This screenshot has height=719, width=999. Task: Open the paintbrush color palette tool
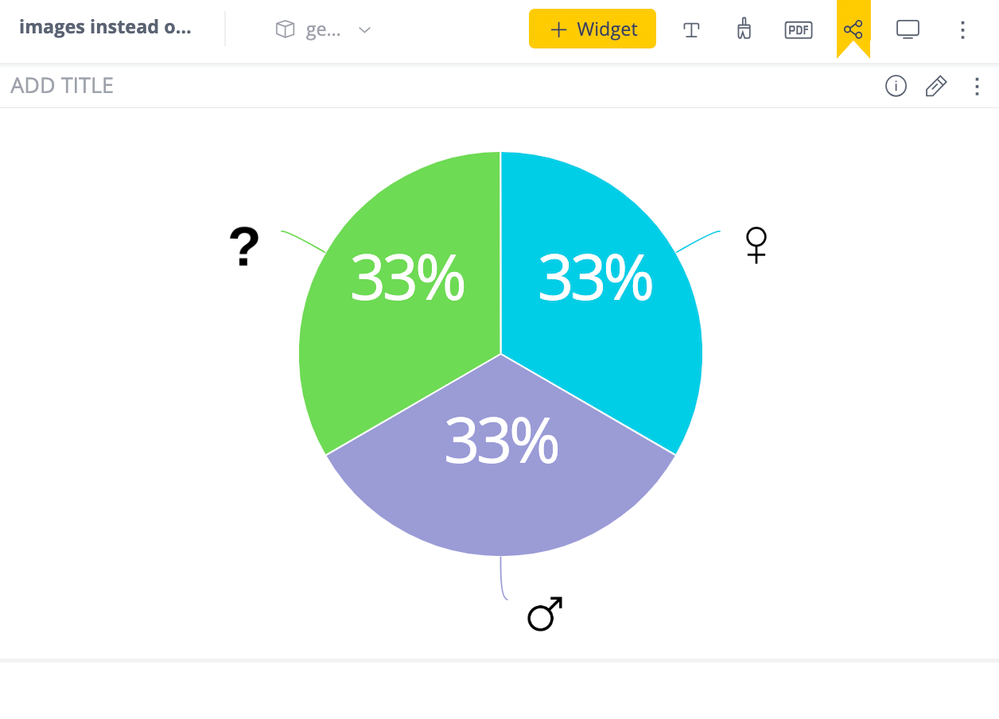tap(744, 29)
